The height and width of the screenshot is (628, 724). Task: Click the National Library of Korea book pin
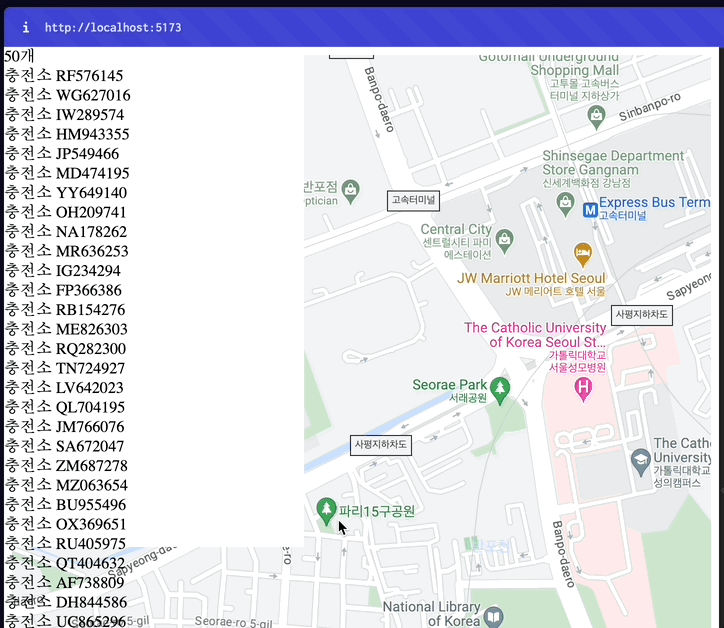tap(494, 616)
